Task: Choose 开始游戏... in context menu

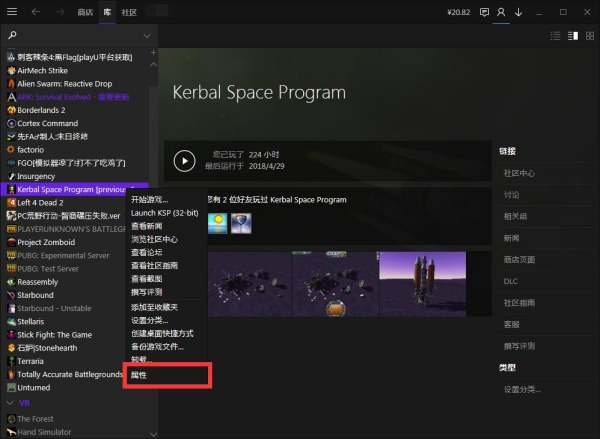Action: [x=149, y=199]
